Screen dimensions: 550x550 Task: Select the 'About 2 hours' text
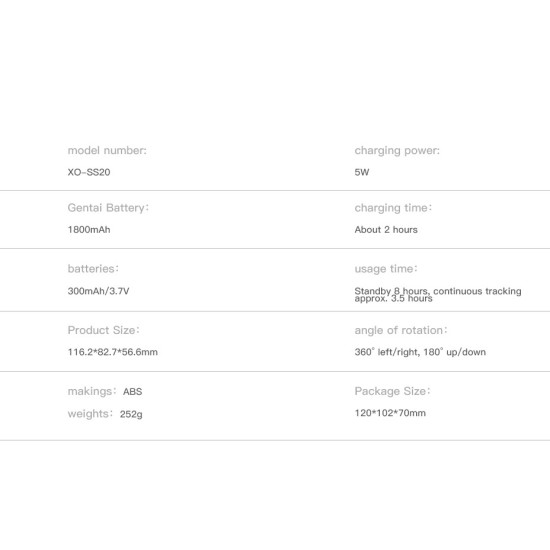(x=386, y=230)
